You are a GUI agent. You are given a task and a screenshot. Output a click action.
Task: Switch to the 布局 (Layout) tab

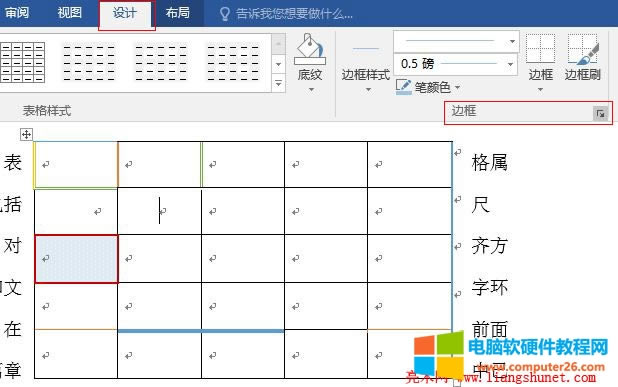(178, 13)
